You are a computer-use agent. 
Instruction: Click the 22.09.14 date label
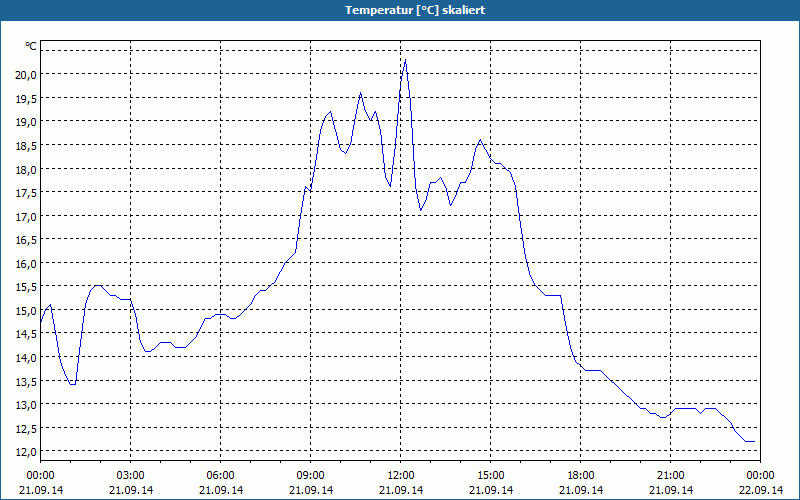pos(761,490)
